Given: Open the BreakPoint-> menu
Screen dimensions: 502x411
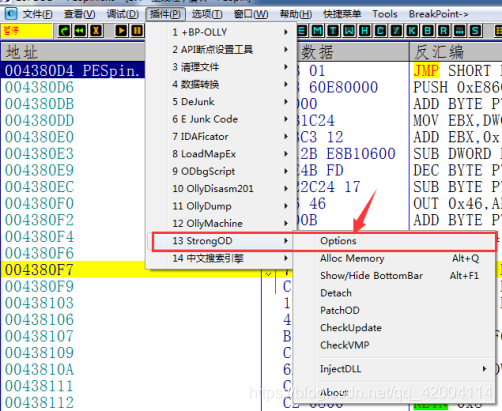Looking at the screenshot, I should (439, 14).
